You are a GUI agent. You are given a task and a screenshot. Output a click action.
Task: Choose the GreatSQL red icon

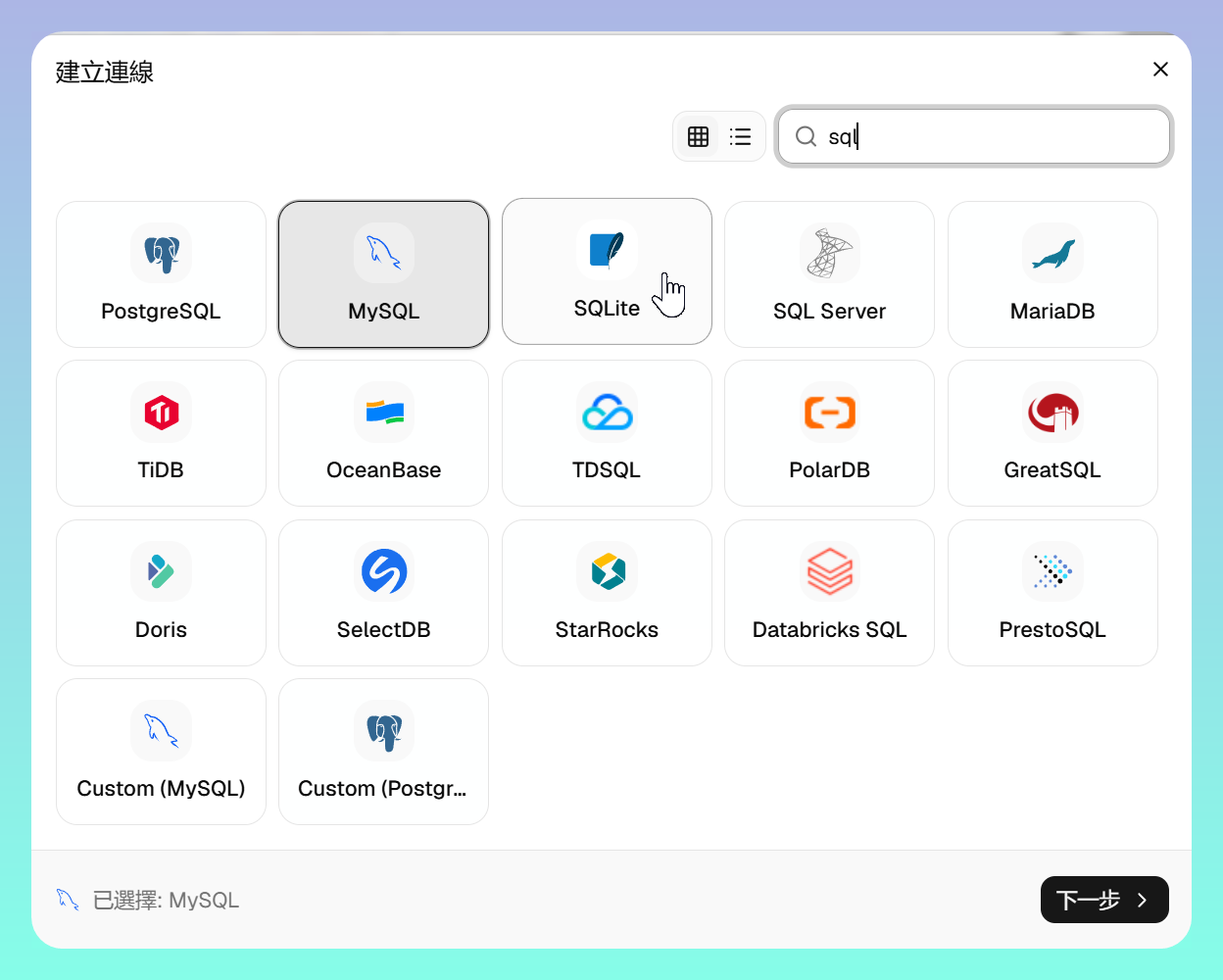click(x=1052, y=412)
